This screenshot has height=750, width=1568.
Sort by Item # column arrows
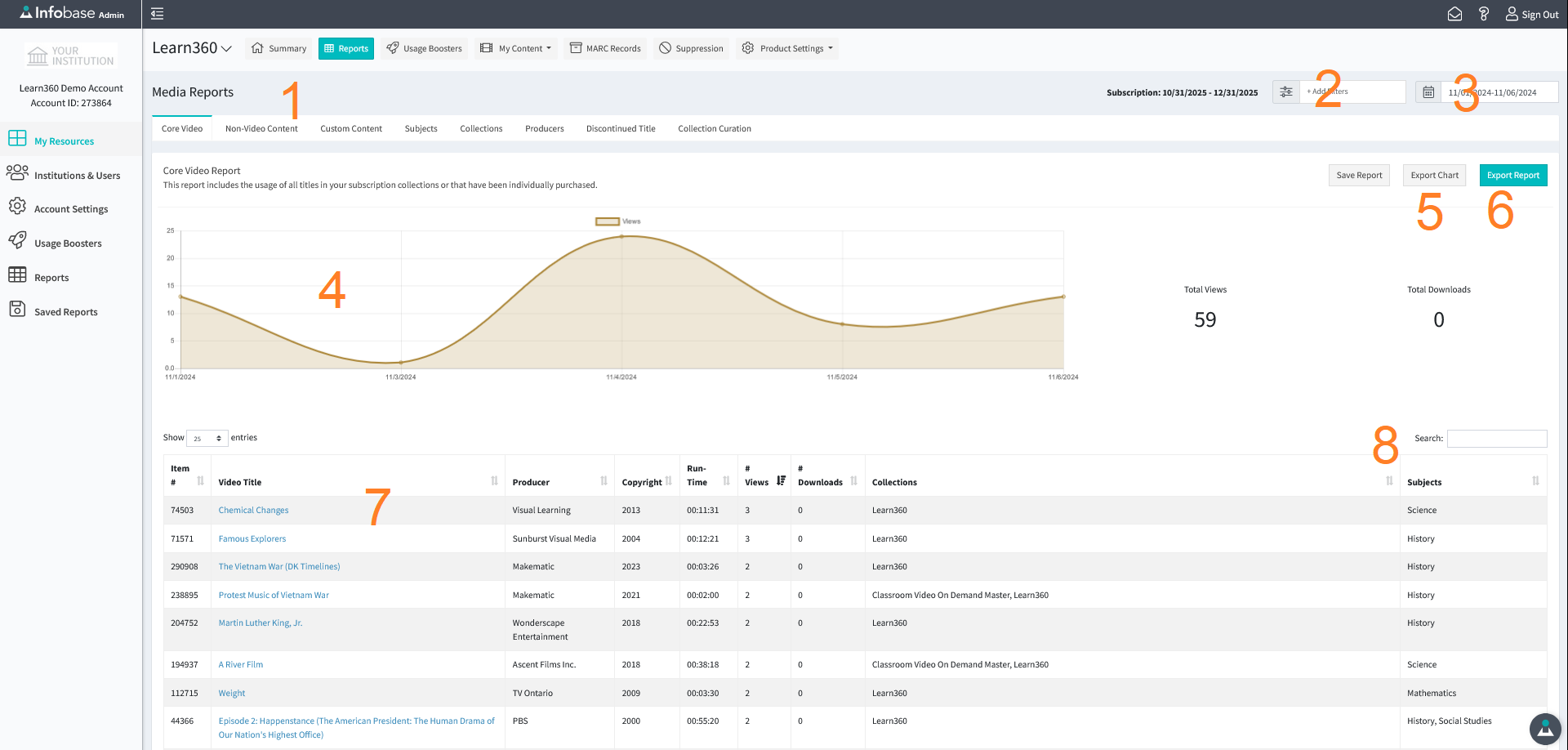click(201, 481)
